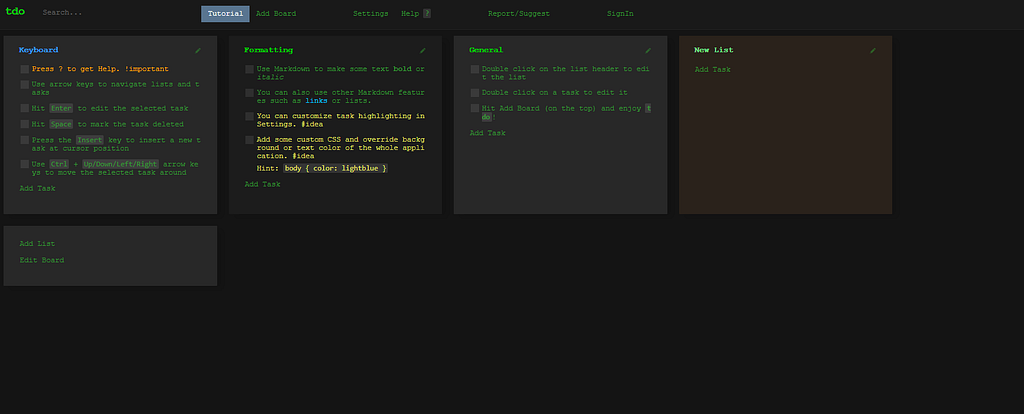Edit the Formatting list via pencil icon

coord(423,50)
